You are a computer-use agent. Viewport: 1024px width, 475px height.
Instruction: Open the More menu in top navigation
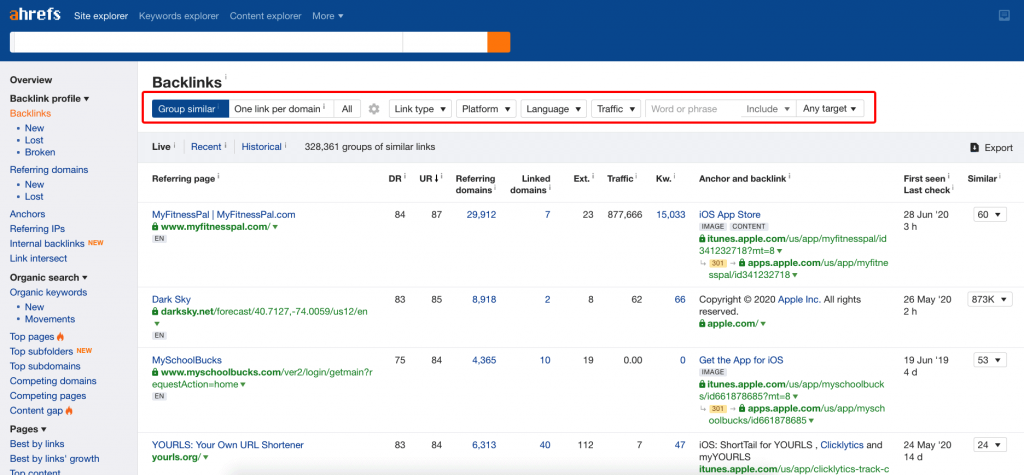point(327,16)
